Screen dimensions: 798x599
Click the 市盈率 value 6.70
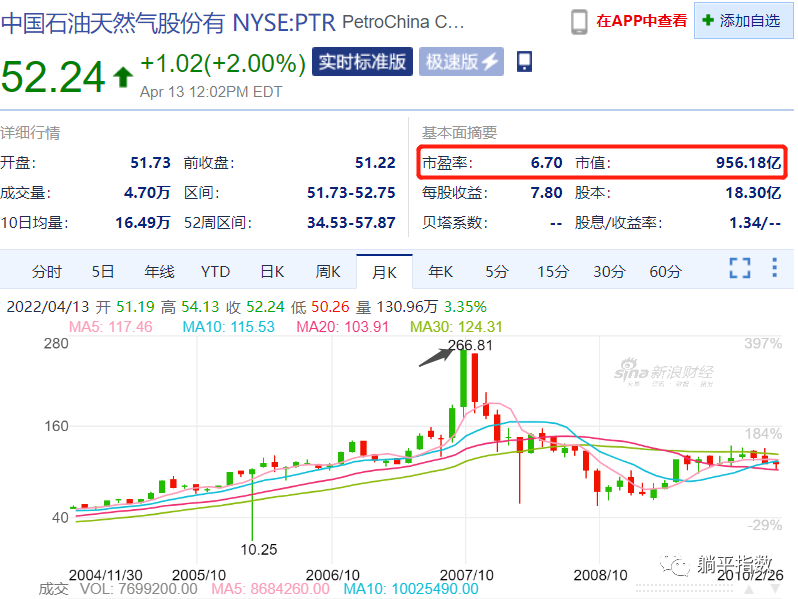(x=547, y=163)
